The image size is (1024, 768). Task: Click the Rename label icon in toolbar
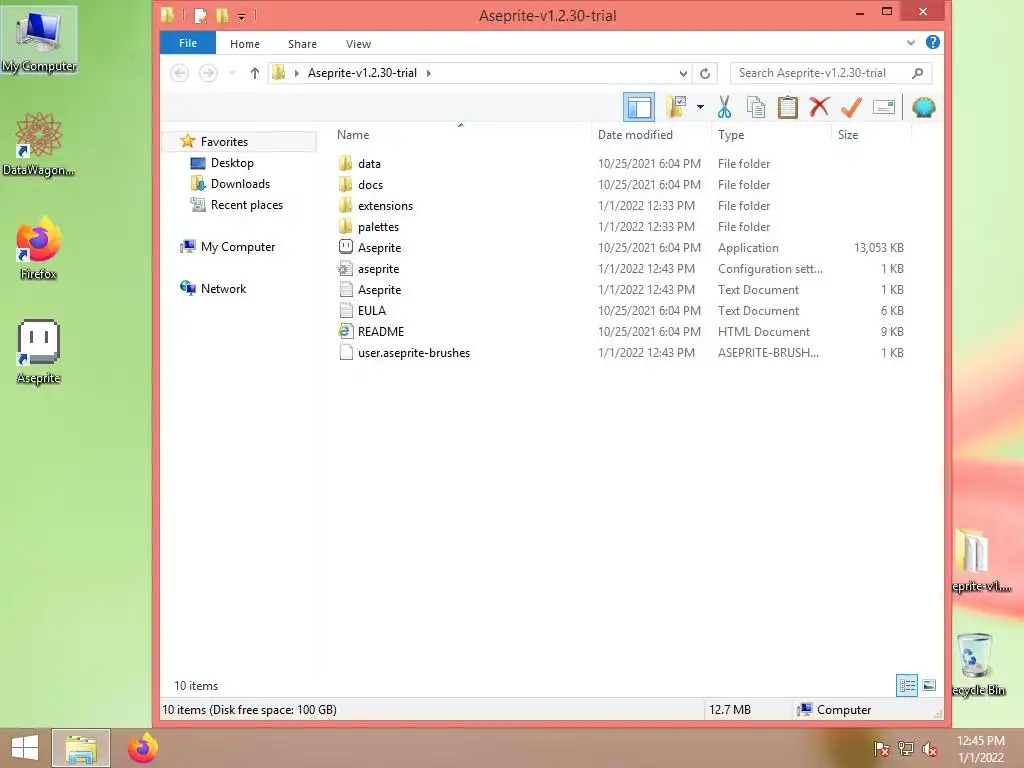pos(883,107)
